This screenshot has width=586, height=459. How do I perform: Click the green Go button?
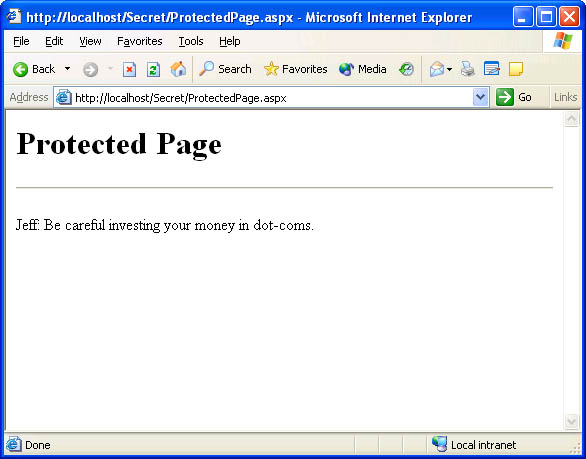(514, 97)
